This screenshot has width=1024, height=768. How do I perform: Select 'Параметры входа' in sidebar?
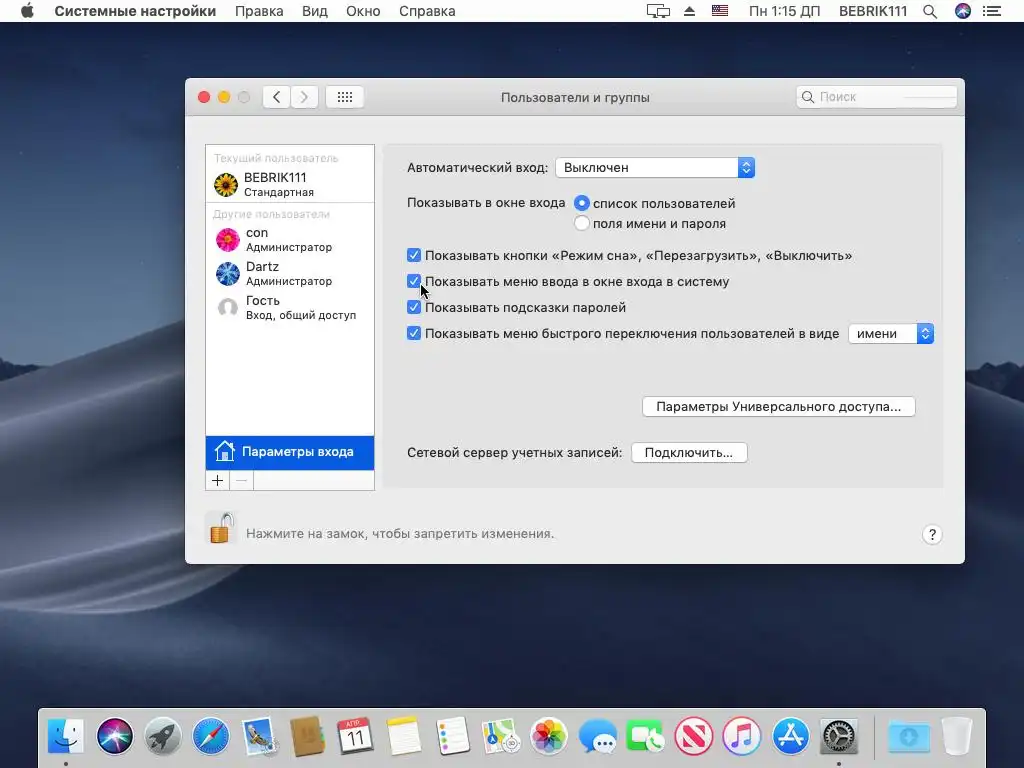(290, 452)
